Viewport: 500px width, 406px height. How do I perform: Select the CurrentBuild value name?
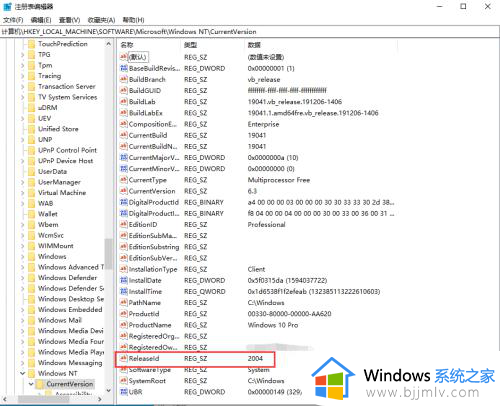tap(148, 135)
